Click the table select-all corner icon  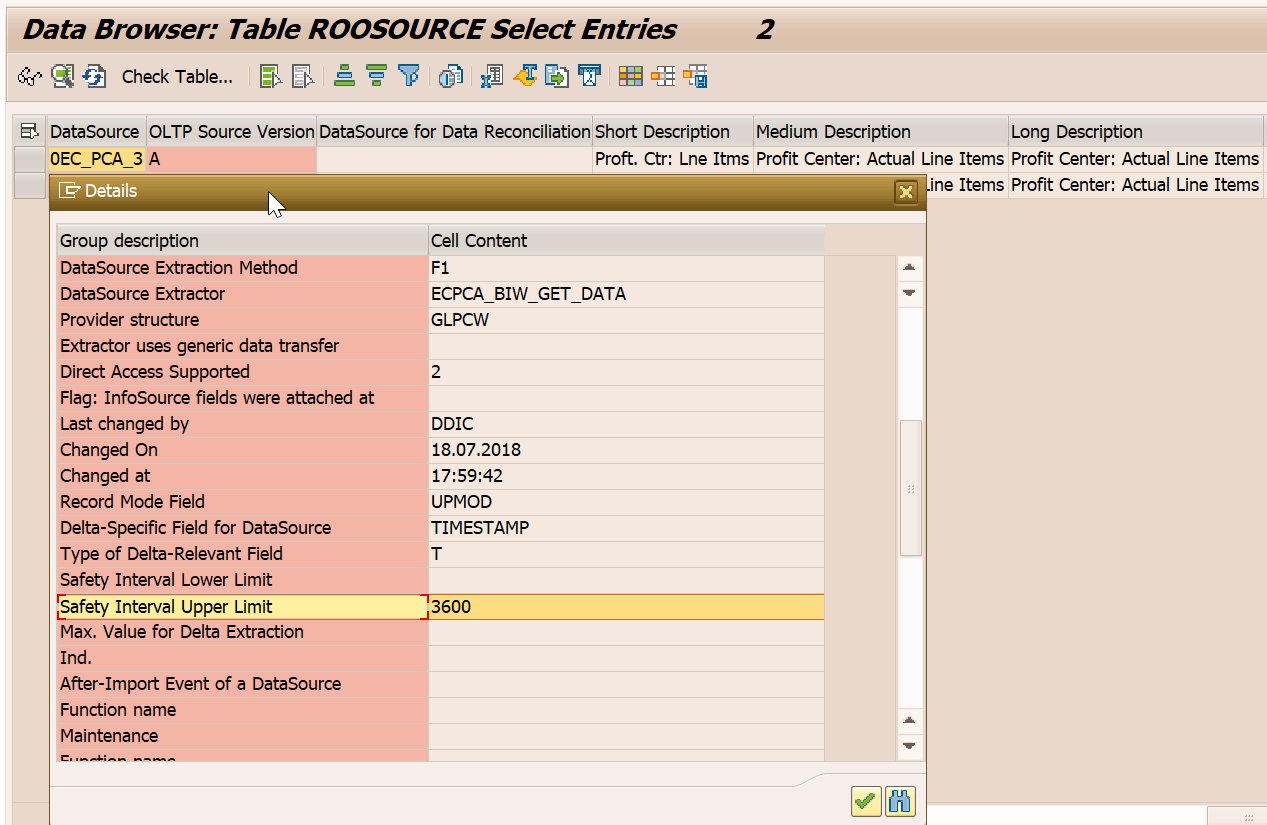coord(30,131)
